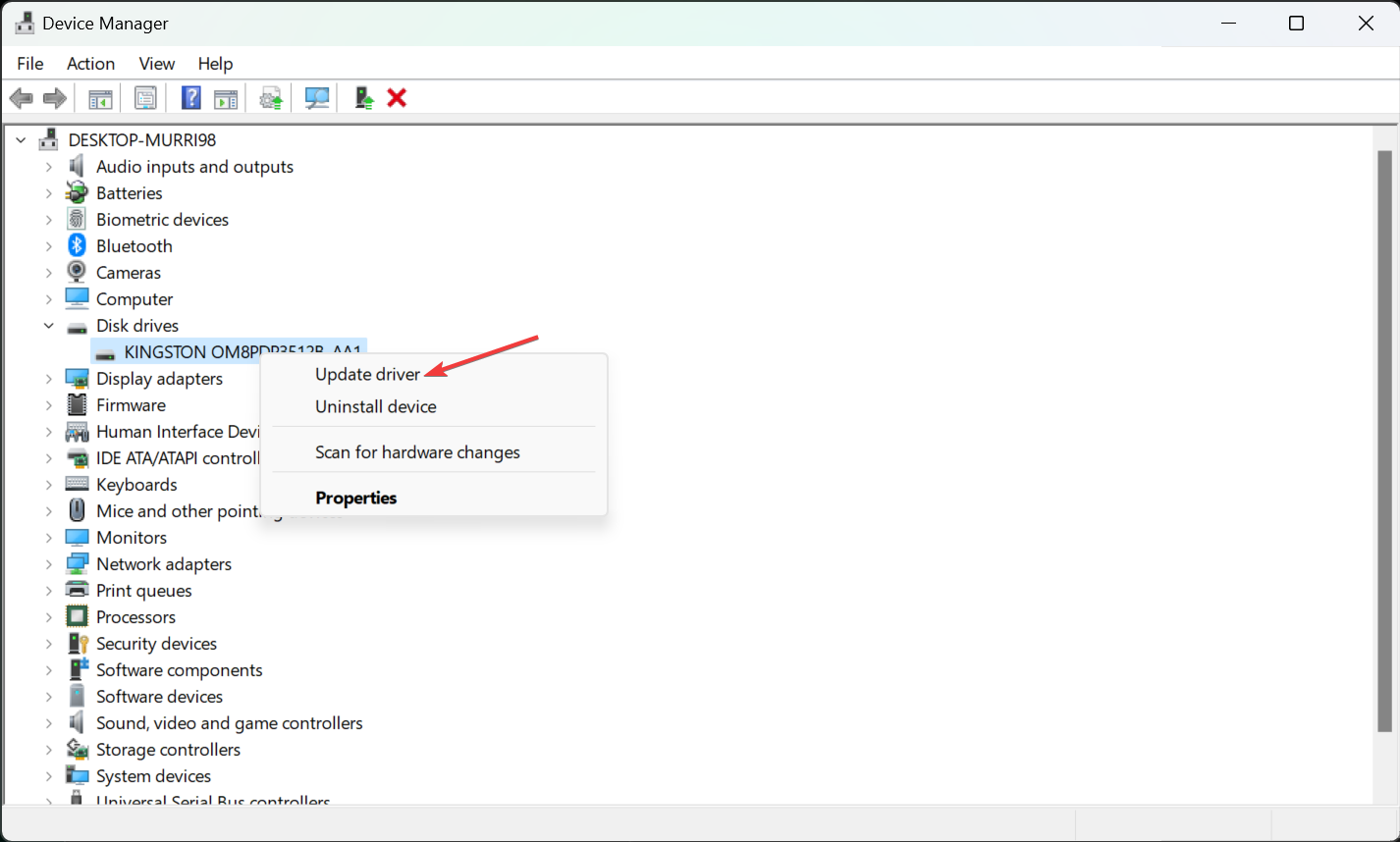This screenshot has width=1400, height=842.
Task: Toggle the Show/Hide Console Tree toolbar icon
Action: coord(100,98)
